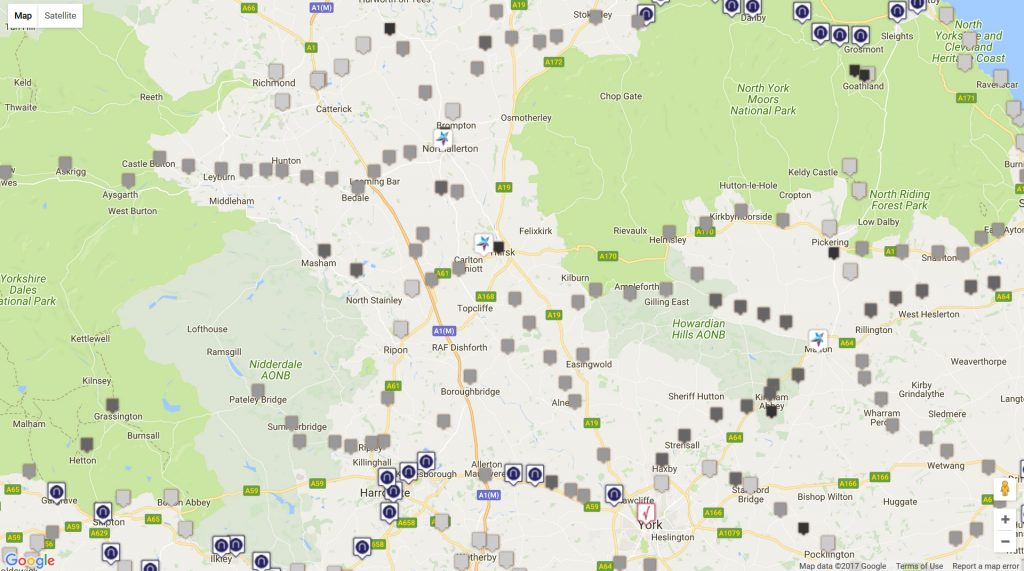Select the pink checkmark marker at York
The width and height of the screenshot is (1024, 571).
[x=646, y=513]
